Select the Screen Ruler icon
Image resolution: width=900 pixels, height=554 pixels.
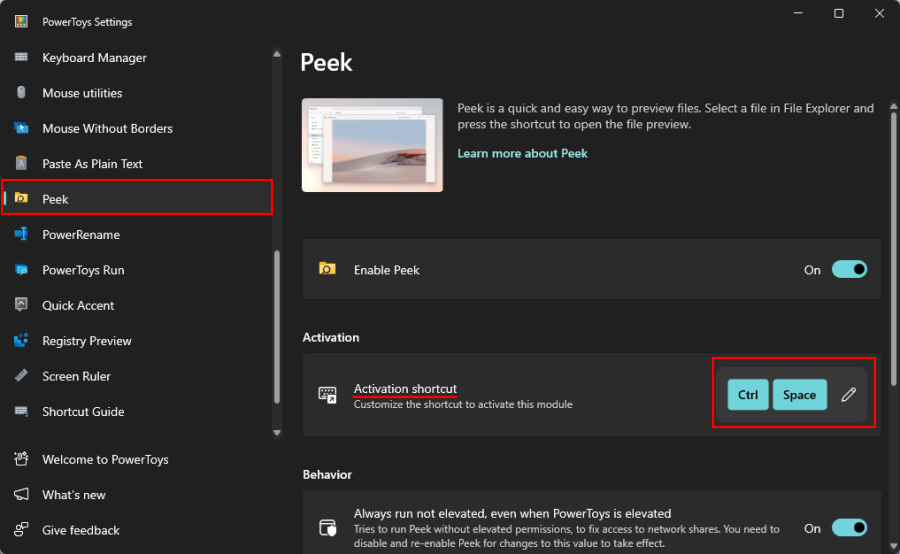21,376
